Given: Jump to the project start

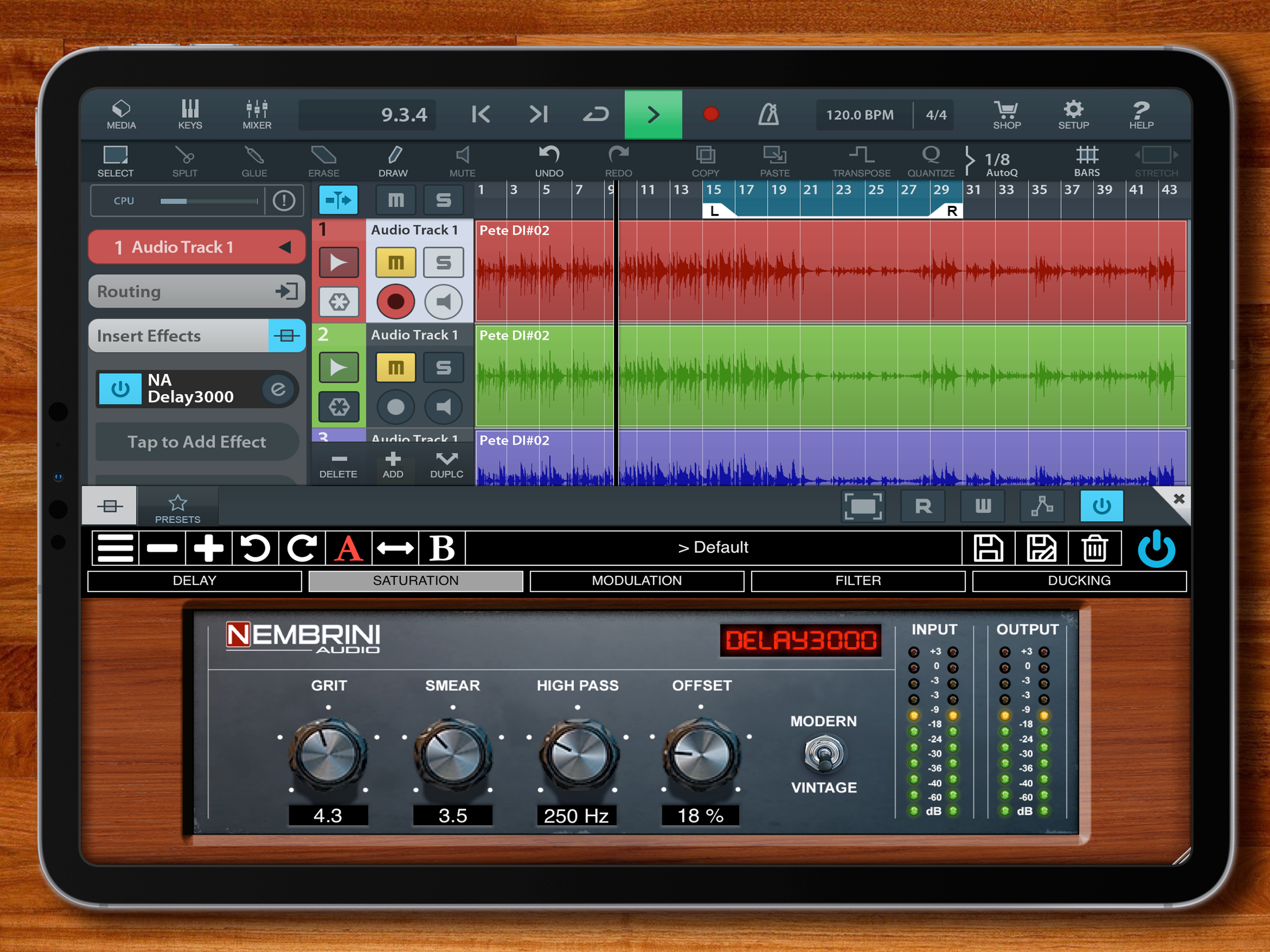Looking at the screenshot, I should pos(481,114).
